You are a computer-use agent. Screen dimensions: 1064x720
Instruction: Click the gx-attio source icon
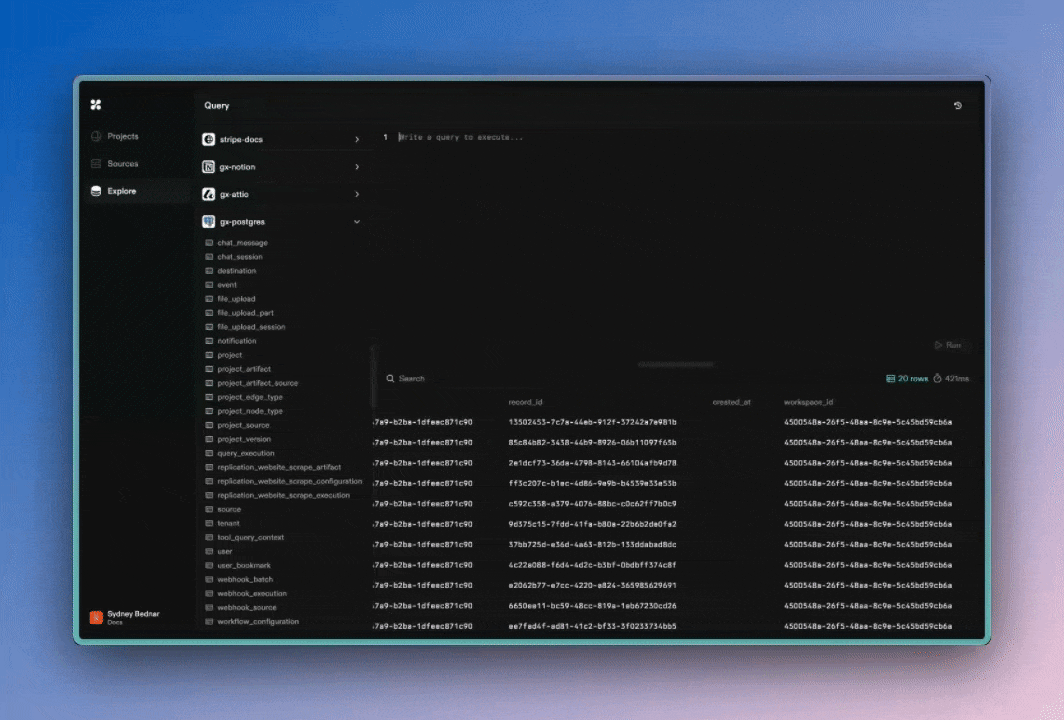208,194
